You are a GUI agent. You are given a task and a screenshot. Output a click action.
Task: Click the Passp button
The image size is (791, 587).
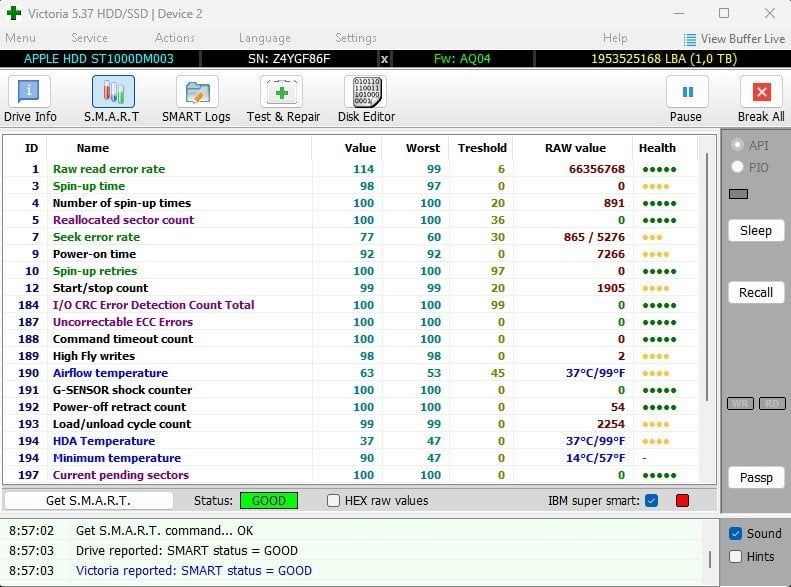tap(756, 478)
